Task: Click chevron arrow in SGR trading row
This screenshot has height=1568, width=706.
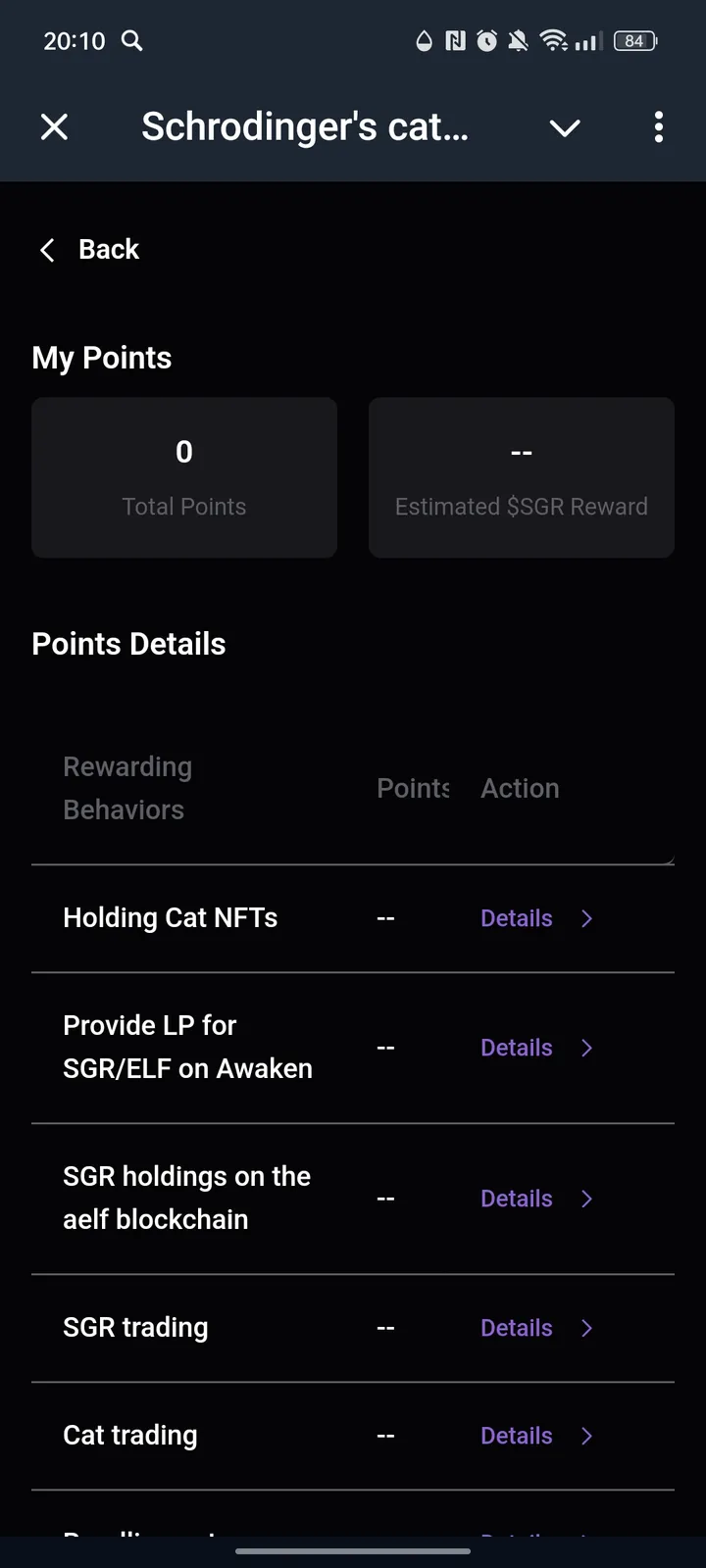Action: [x=586, y=1328]
